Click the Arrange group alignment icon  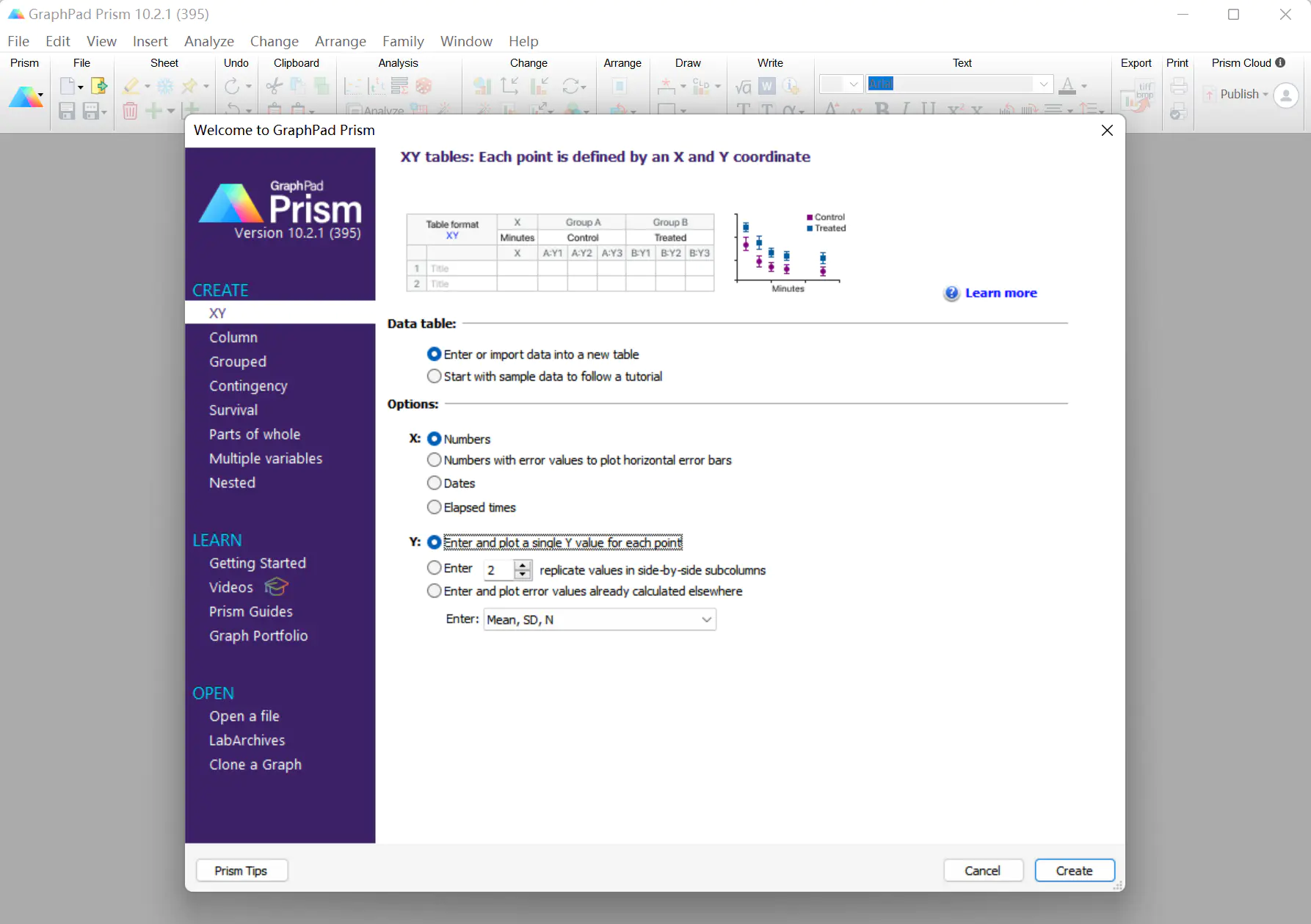tap(620, 87)
